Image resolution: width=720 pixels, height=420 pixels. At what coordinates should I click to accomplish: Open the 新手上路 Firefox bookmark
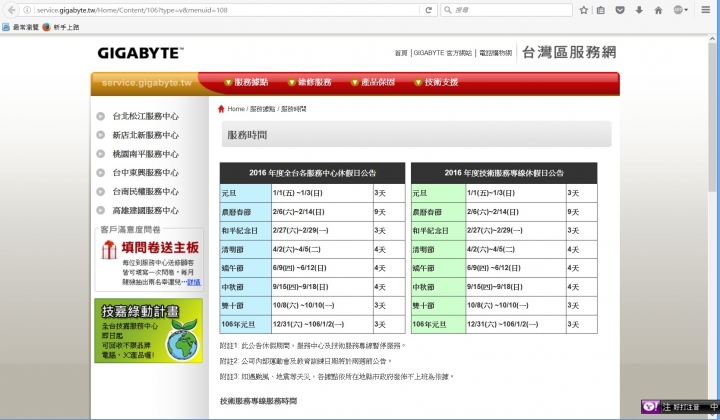pyautogui.click(x=61, y=27)
